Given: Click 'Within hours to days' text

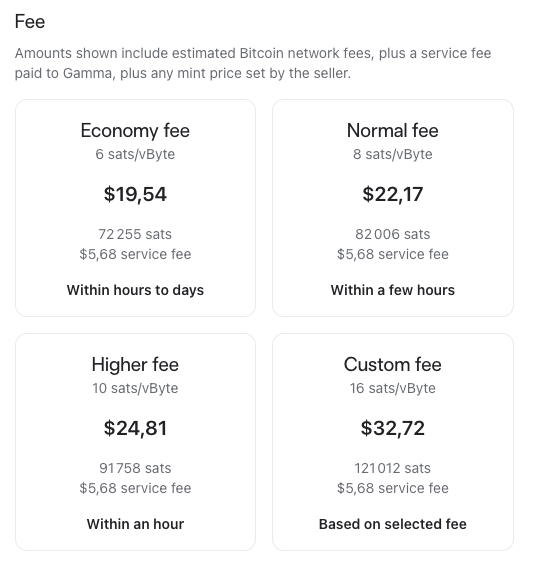Looking at the screenshot, I should [135, 290].
